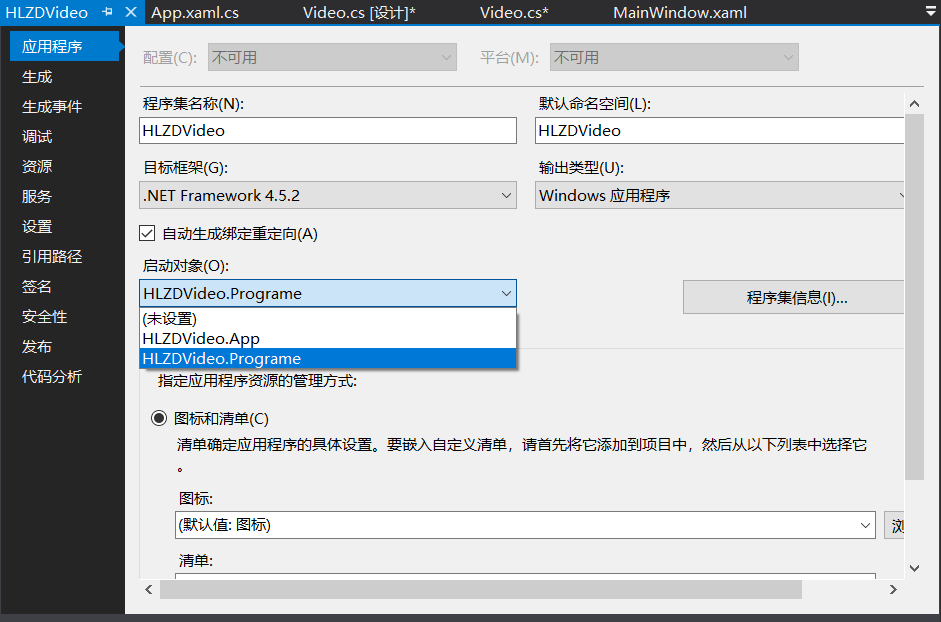Close the HLZDVideo properties tab
Screen dimensions: 941x622
coord(131,12)
